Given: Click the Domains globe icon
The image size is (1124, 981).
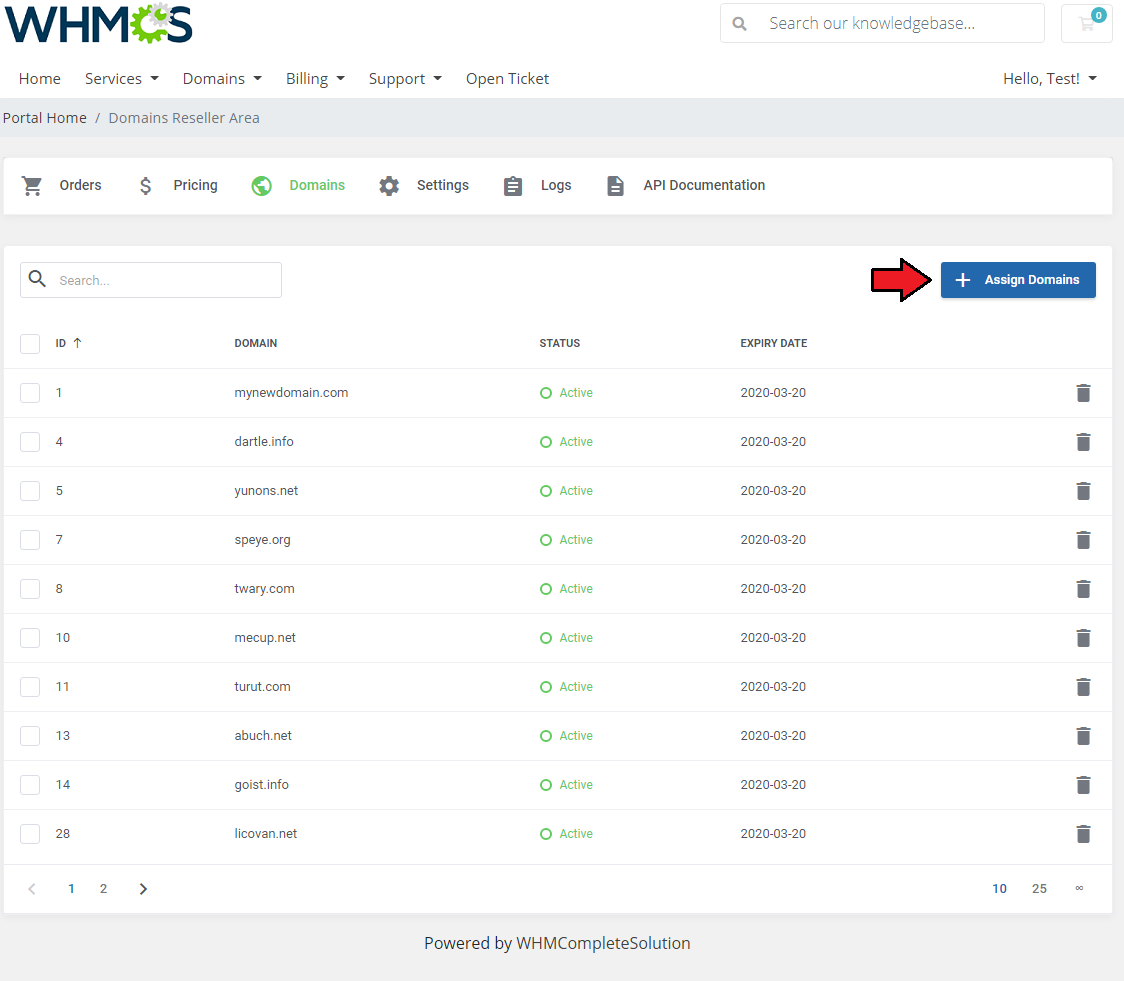Looking at the screenshot, I should coord(262,186).
